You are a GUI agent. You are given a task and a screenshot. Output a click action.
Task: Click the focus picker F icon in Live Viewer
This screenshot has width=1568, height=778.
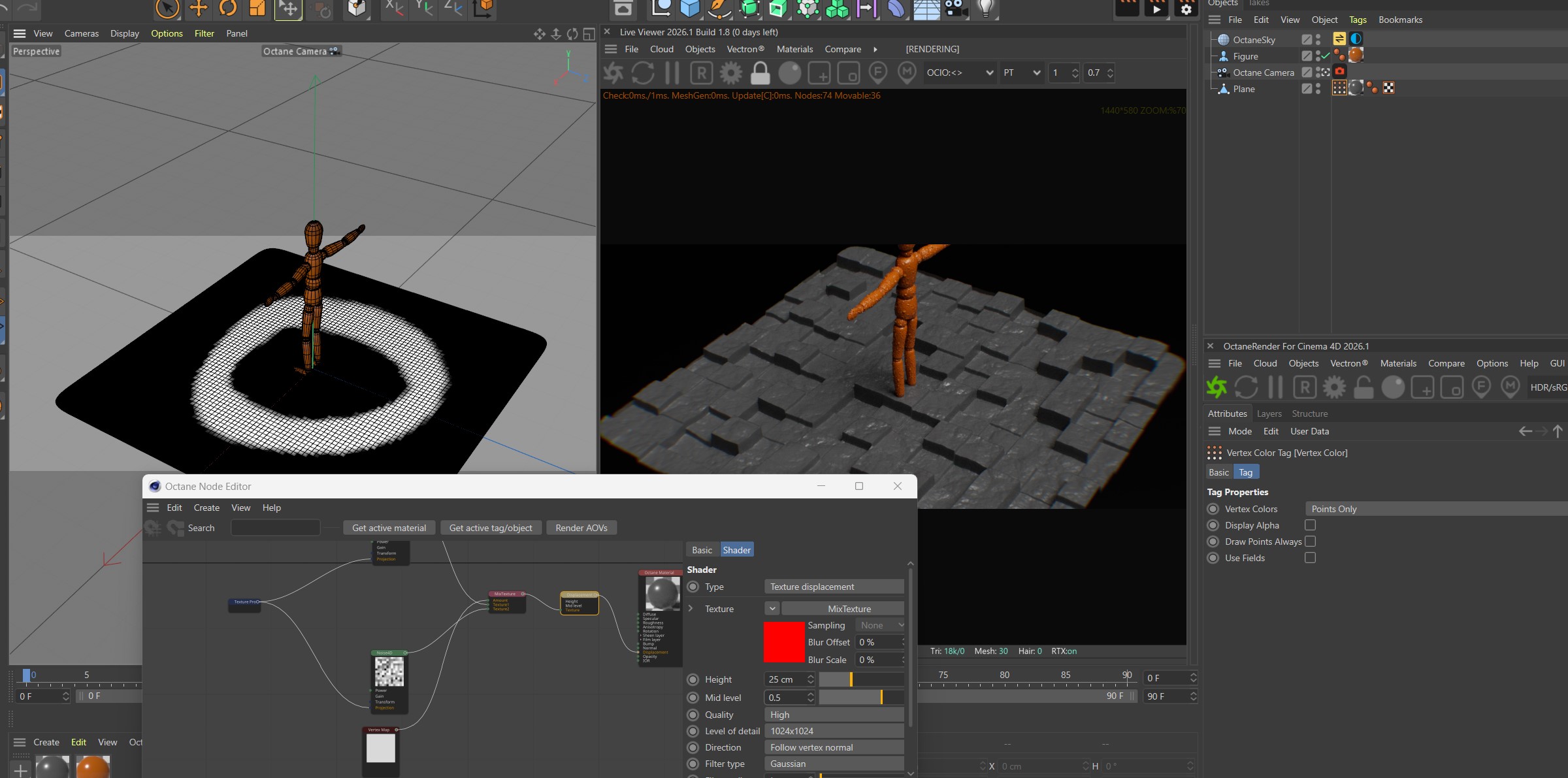click(x=877, y=73)
